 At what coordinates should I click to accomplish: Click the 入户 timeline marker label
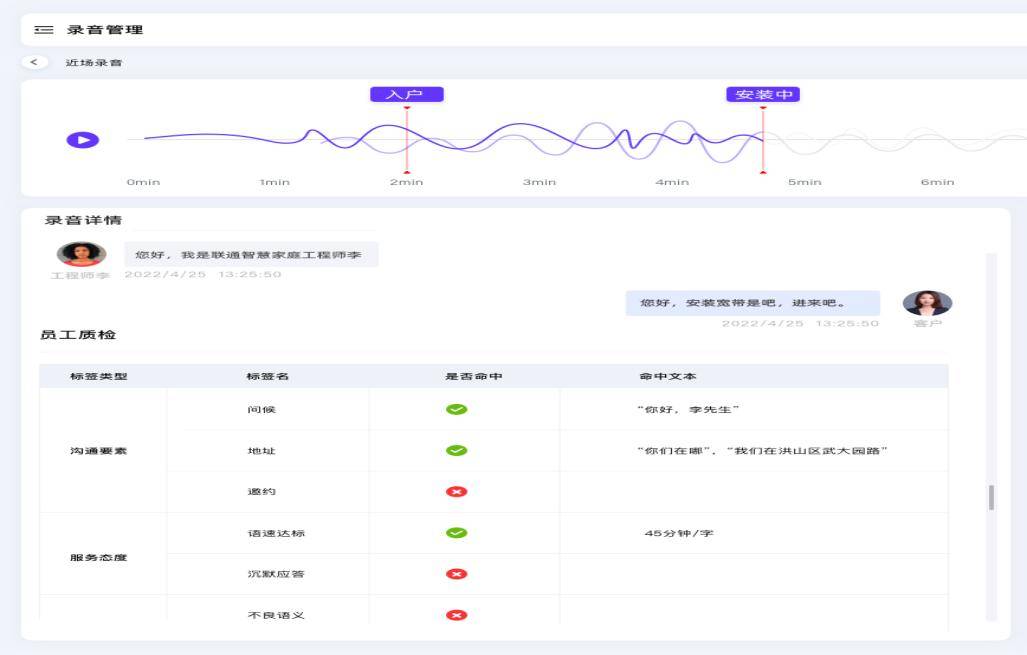406,95
